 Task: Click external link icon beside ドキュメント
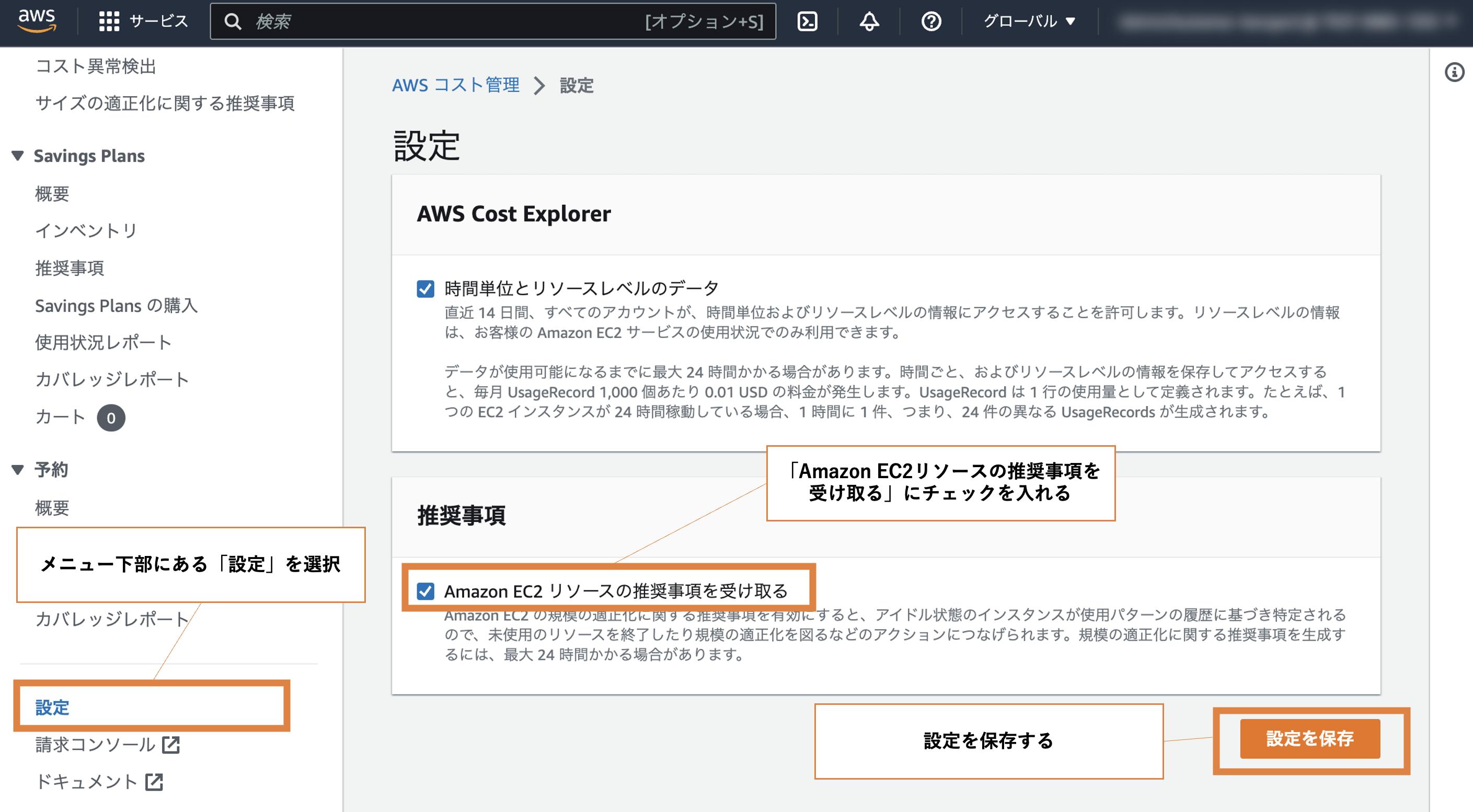[154, 782]
